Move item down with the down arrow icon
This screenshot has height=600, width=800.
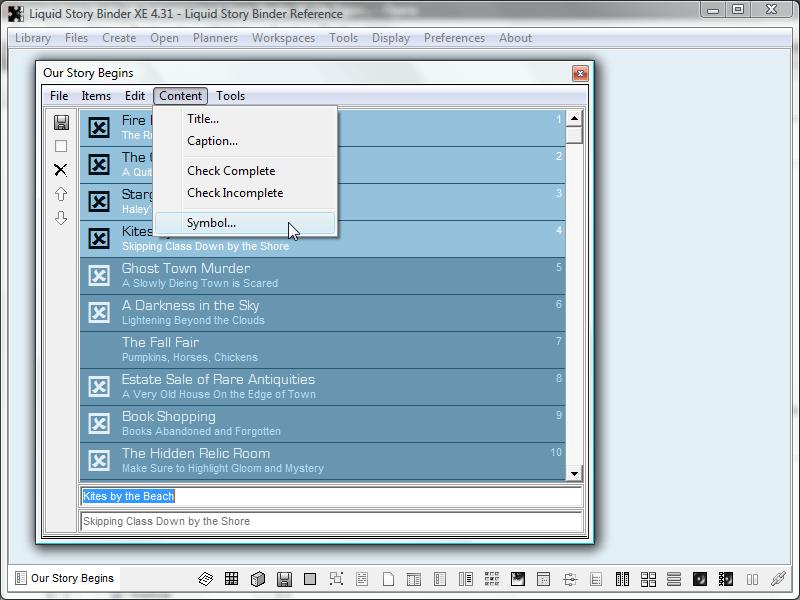[61, 218]
